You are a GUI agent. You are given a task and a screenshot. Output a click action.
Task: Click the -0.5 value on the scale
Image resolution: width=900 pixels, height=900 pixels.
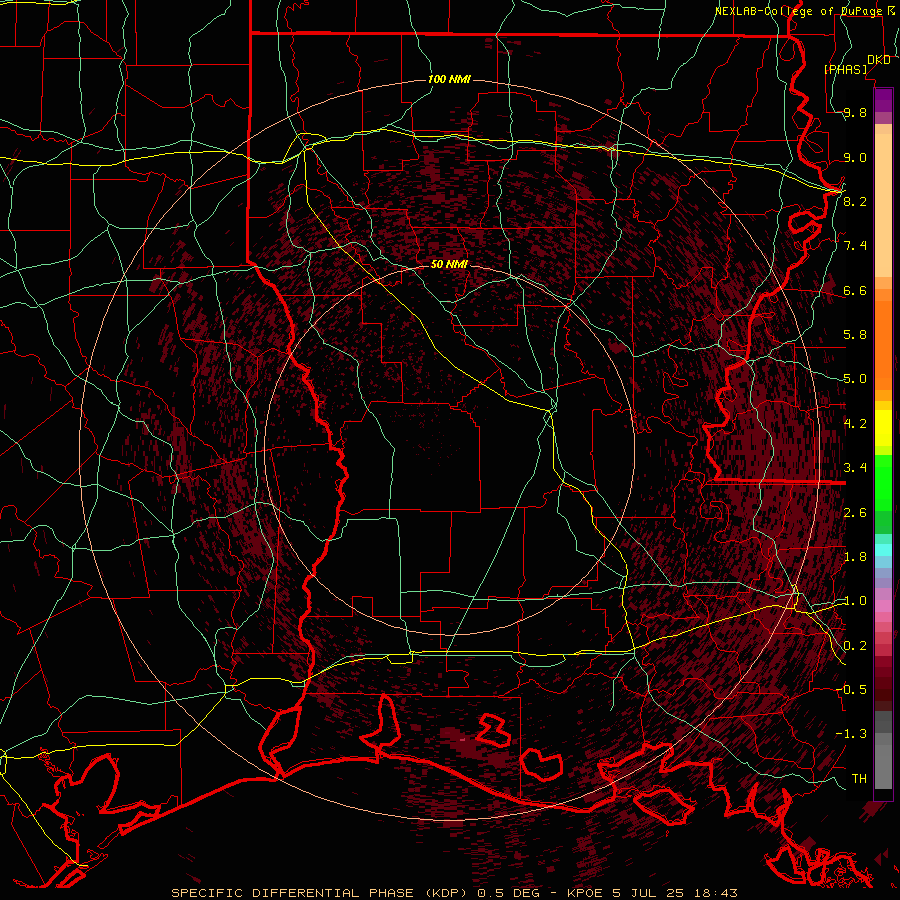point(851,690)
